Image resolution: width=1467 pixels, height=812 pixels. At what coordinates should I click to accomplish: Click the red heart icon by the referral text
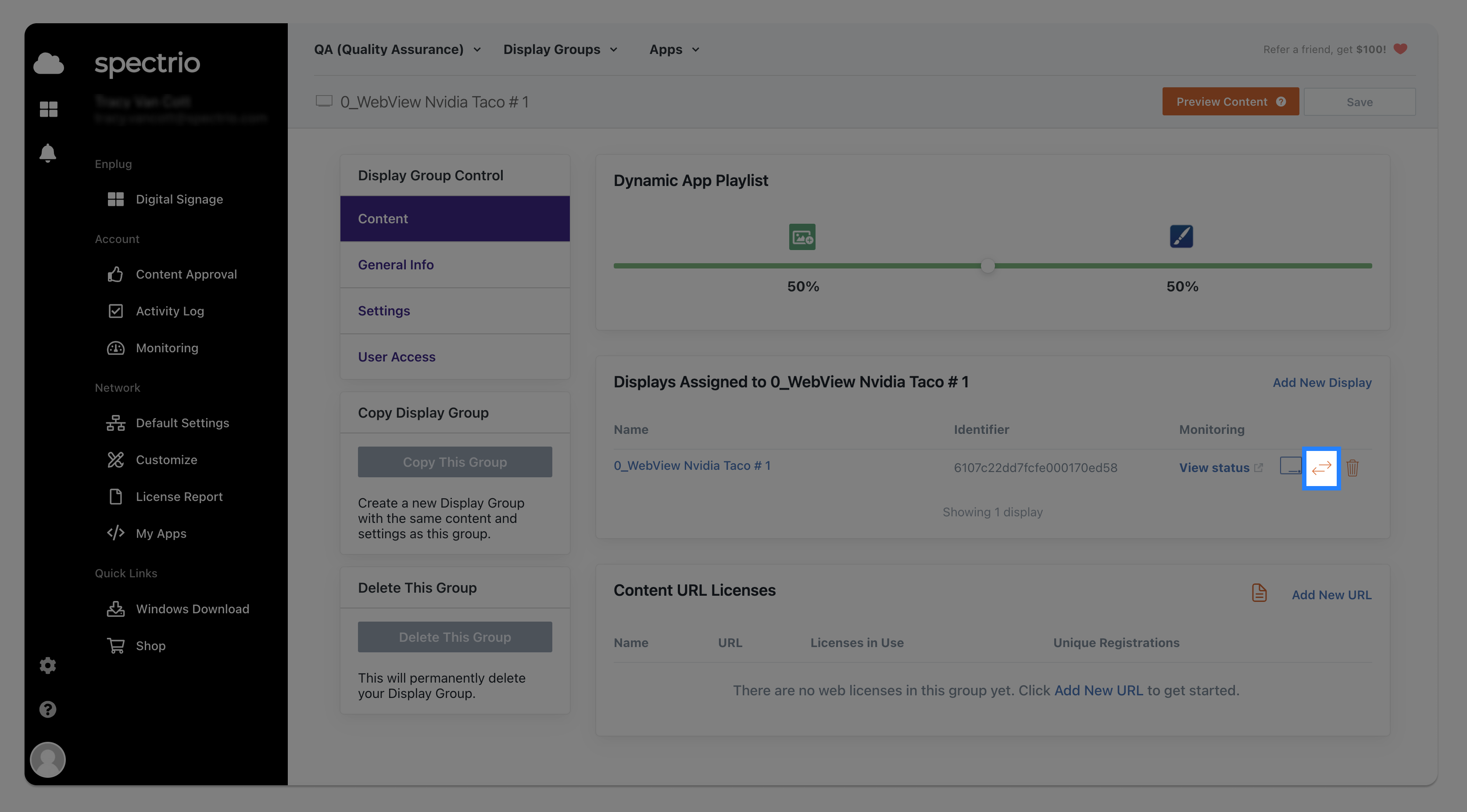point(1400,50)
